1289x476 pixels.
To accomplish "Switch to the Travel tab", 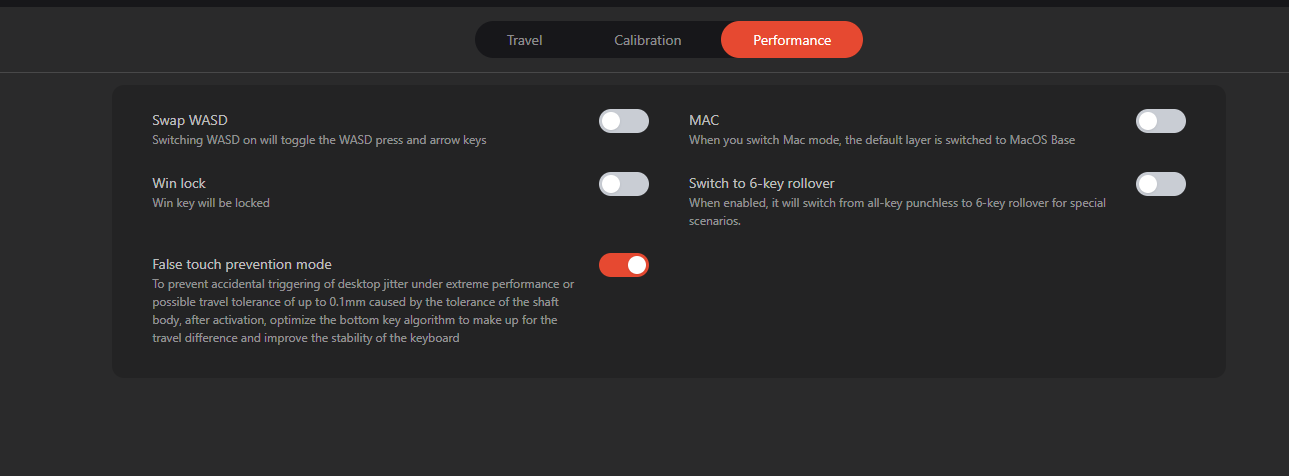I will (x=524, y=40).
